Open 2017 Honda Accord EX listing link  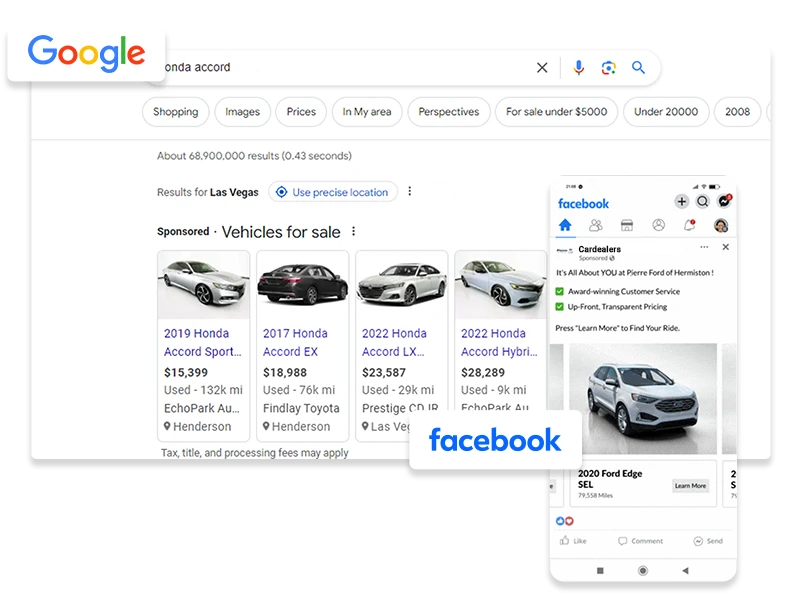(295, 342)
